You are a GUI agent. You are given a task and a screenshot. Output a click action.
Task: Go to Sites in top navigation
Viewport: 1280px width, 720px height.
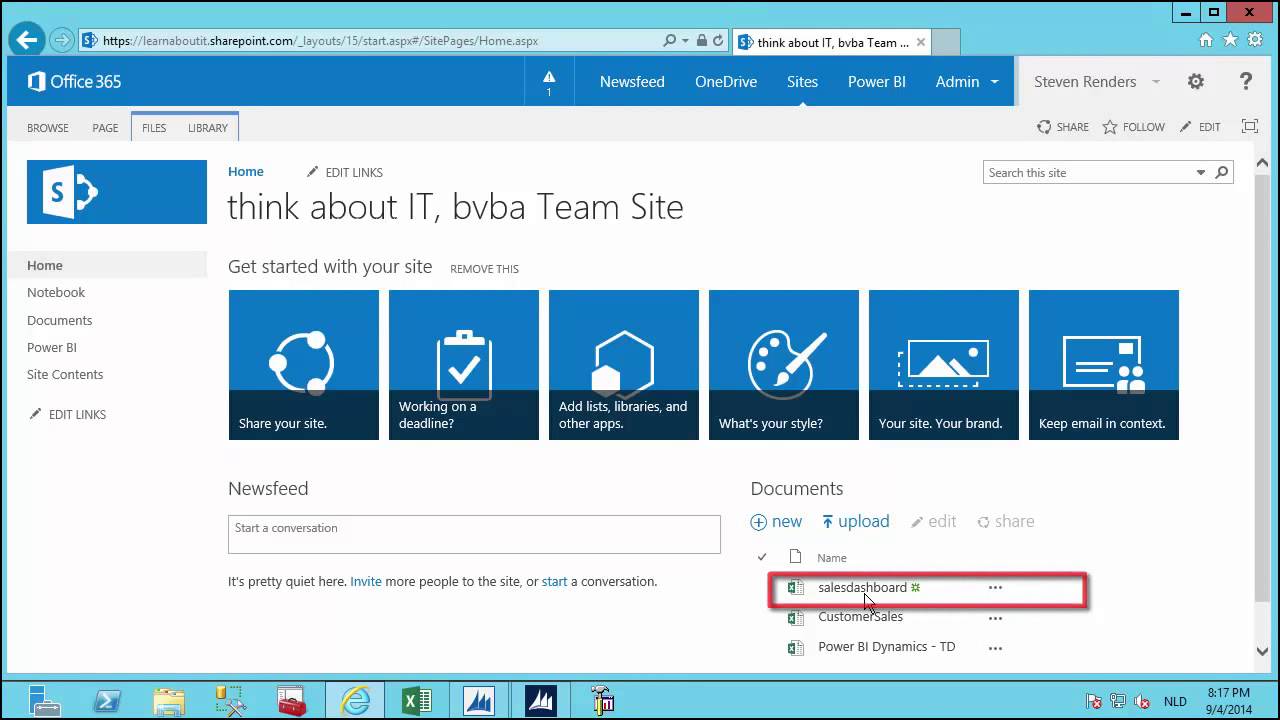(802, 82)
